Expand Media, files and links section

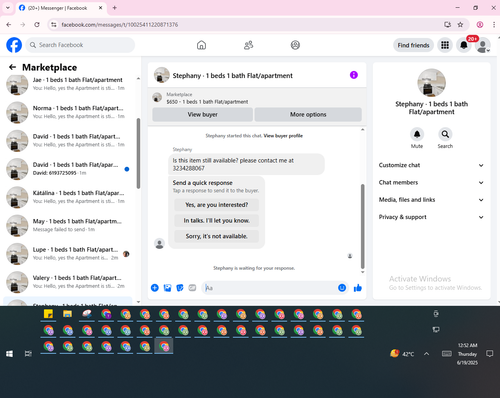pos(431,200)
